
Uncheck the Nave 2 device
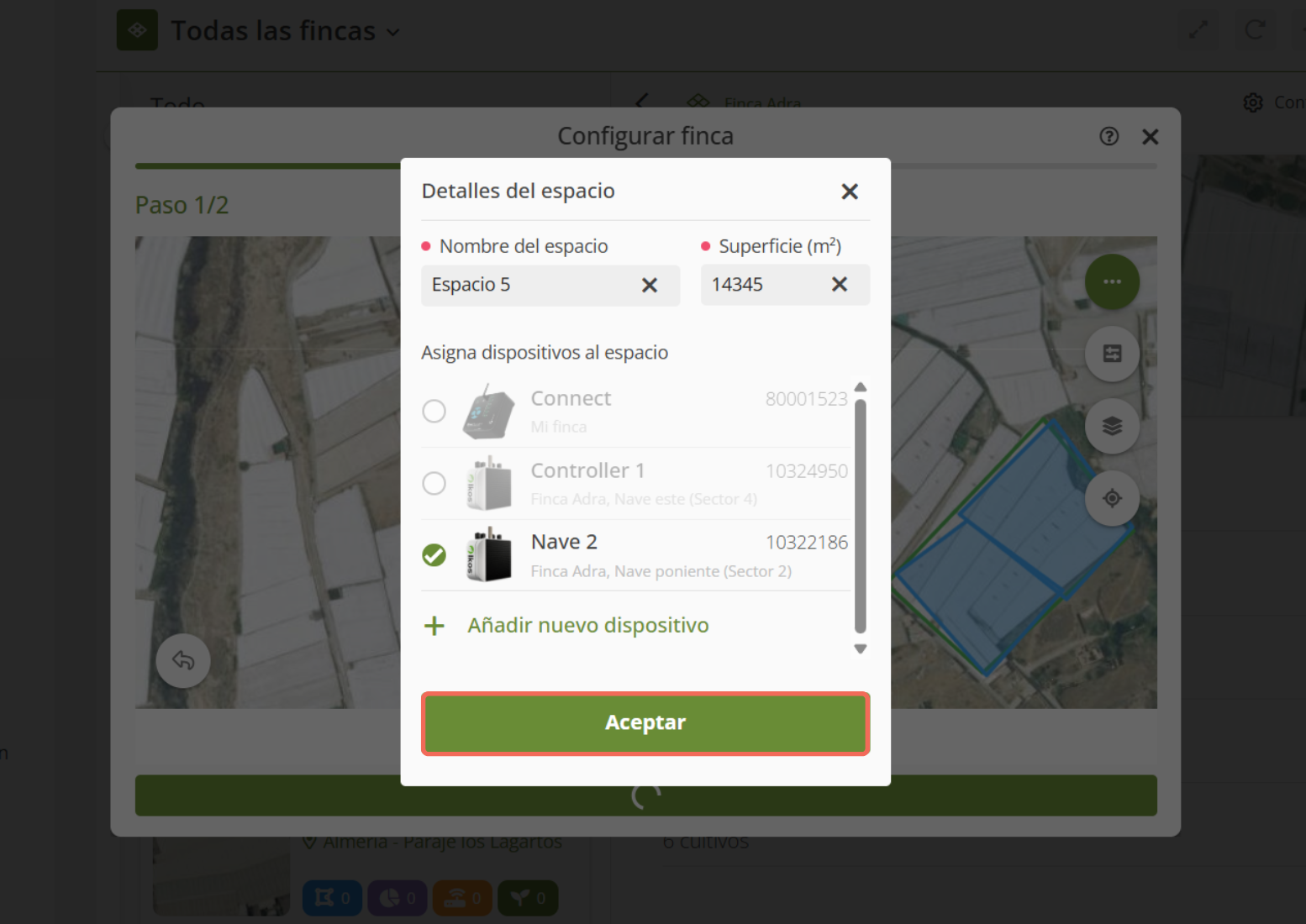coord(434,555)
